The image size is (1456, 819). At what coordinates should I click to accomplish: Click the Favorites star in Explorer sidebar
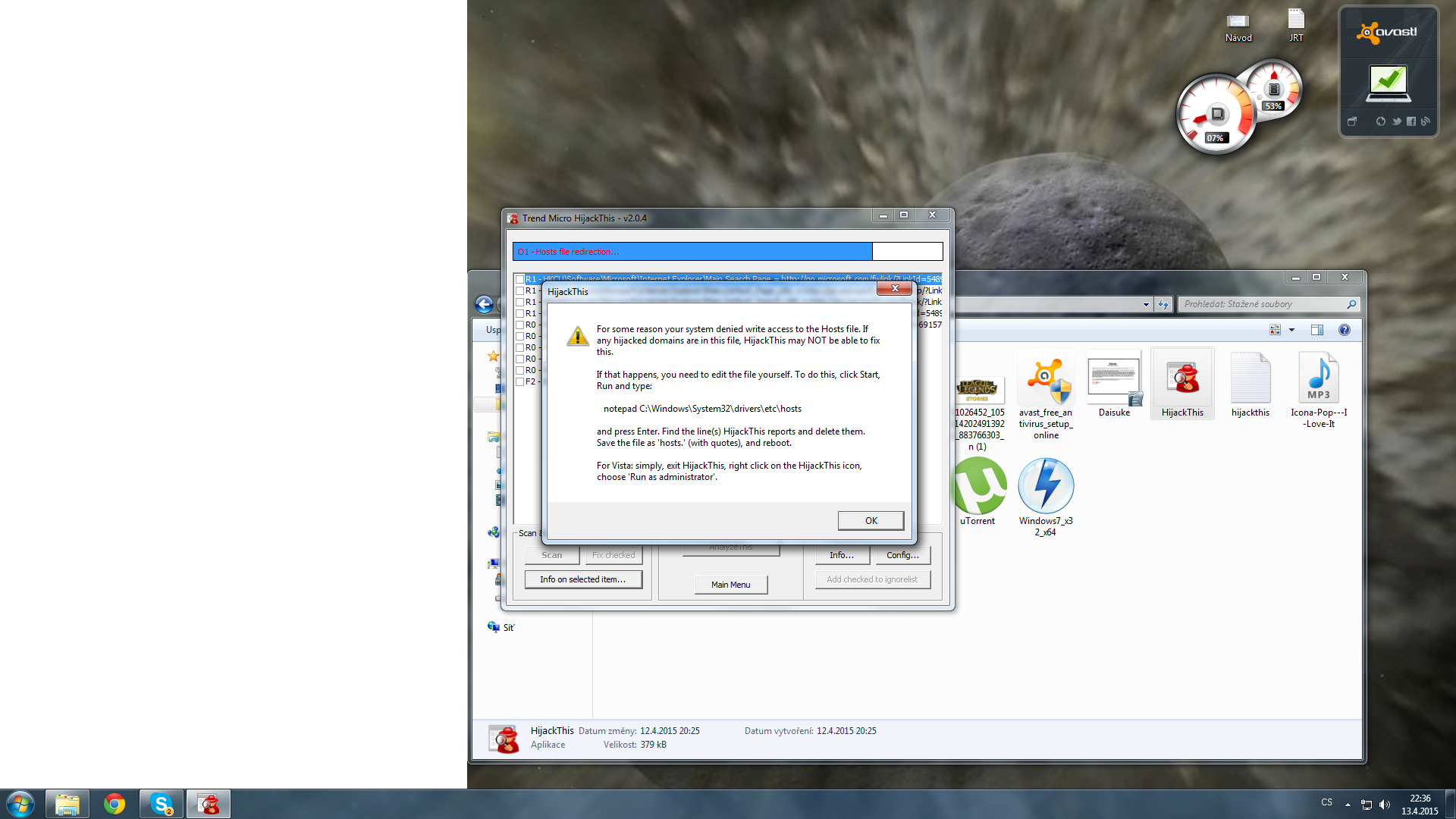(494, 356)
